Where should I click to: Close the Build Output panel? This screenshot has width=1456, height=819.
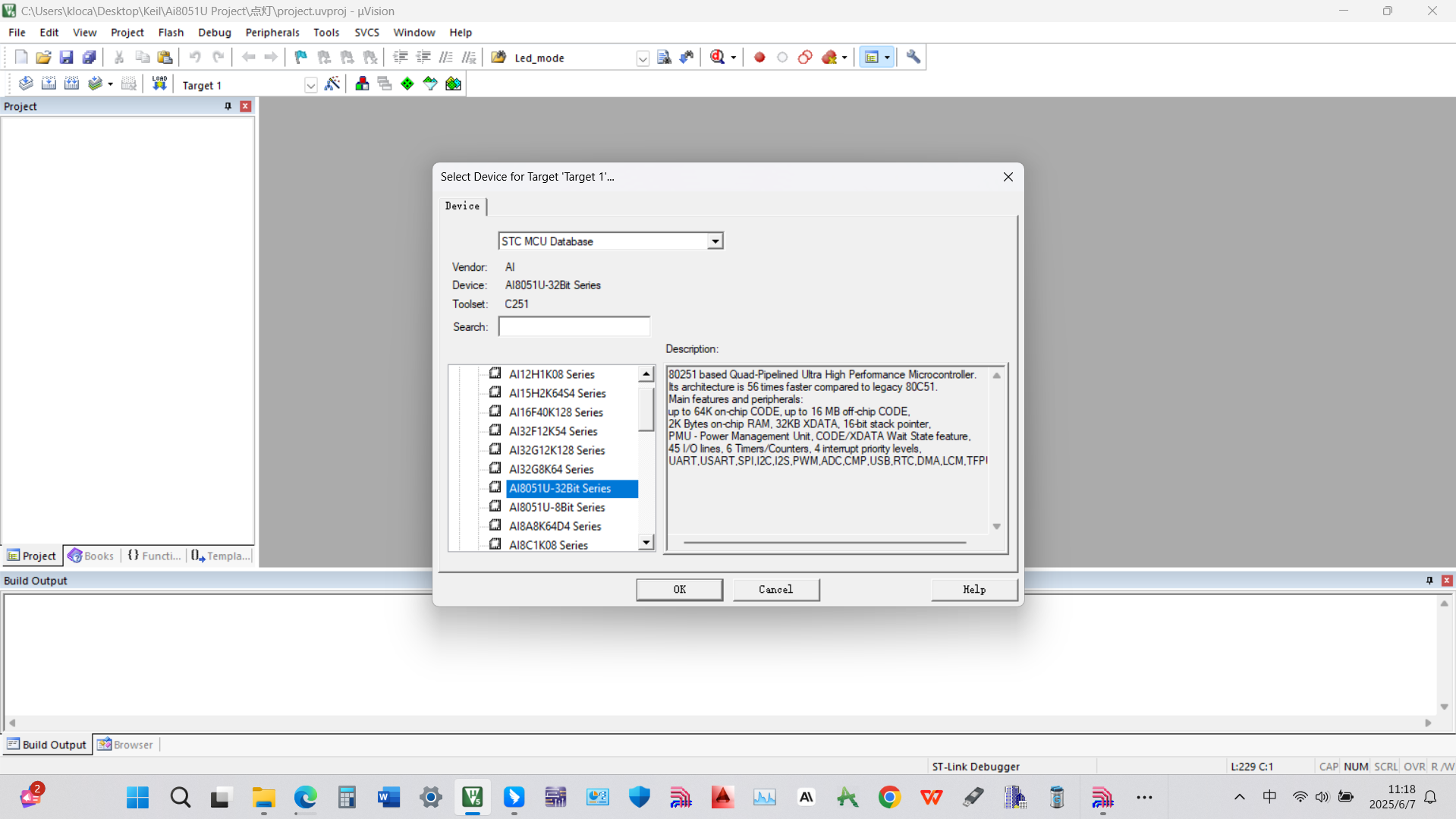point(1447,581)
